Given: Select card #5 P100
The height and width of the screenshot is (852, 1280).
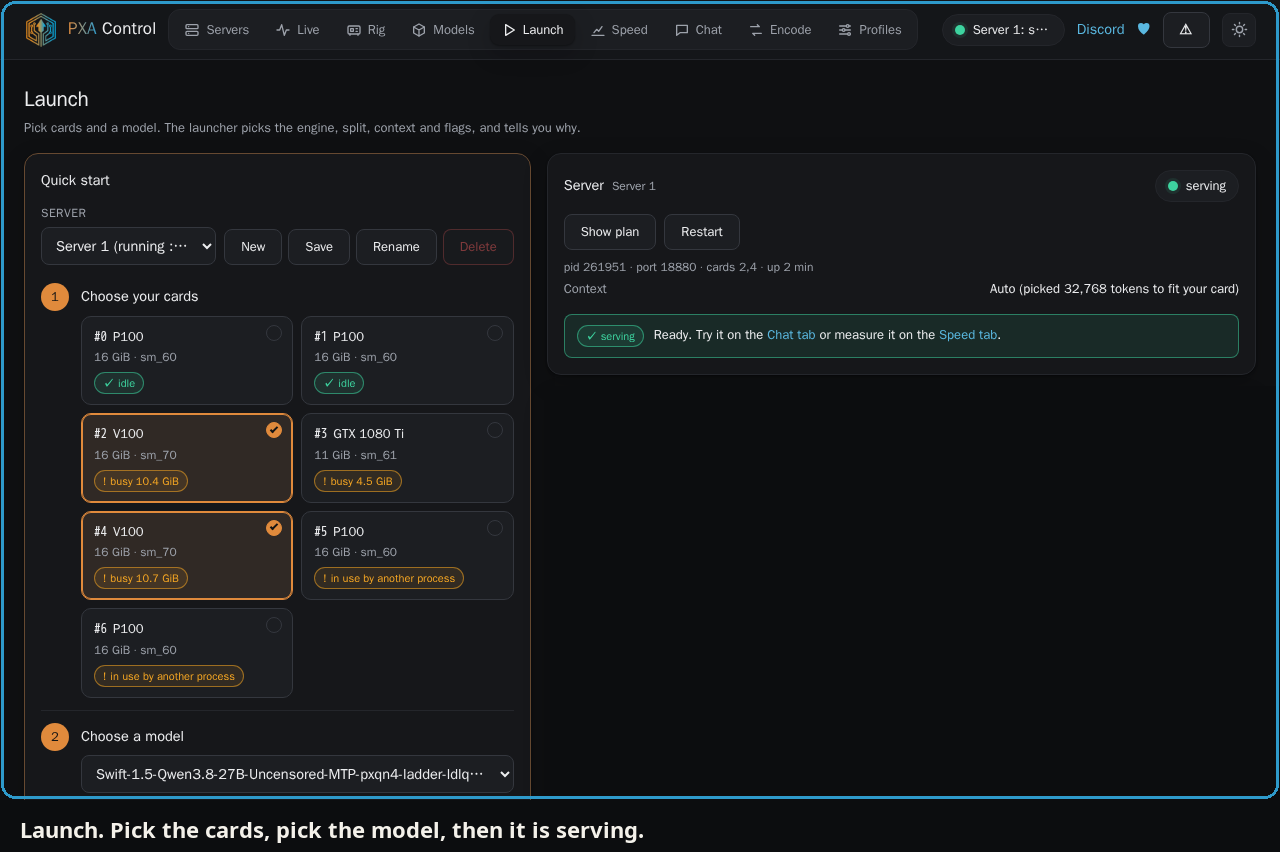Looking at the screenshot, I should (x=407, y=555).
